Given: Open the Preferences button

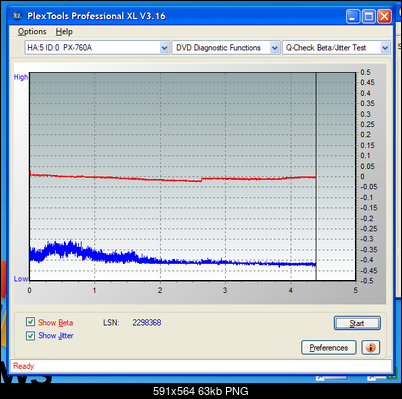Looking at the screenshot, I should (329, 348).
